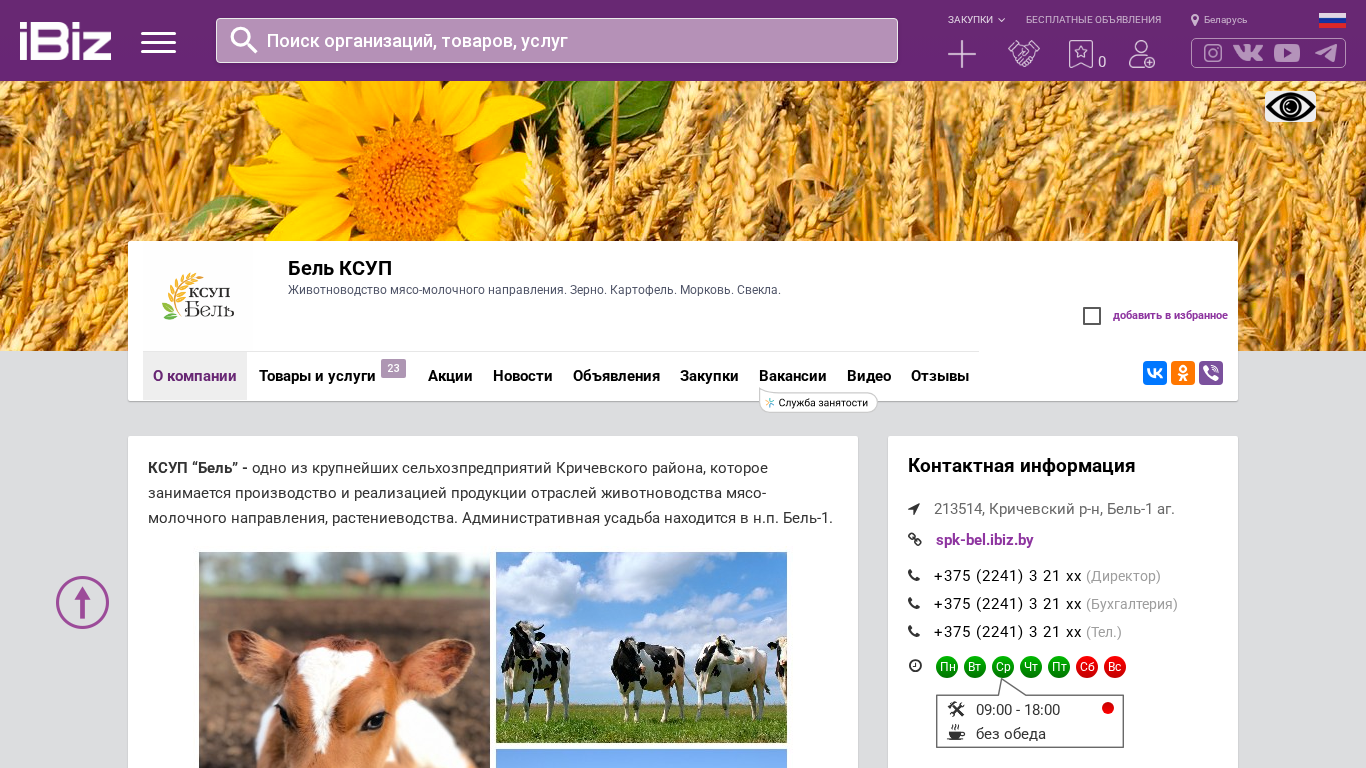Select Monday (Пн) in work schedule
This screenshot has width=1366, height=768.
(947, 667)
